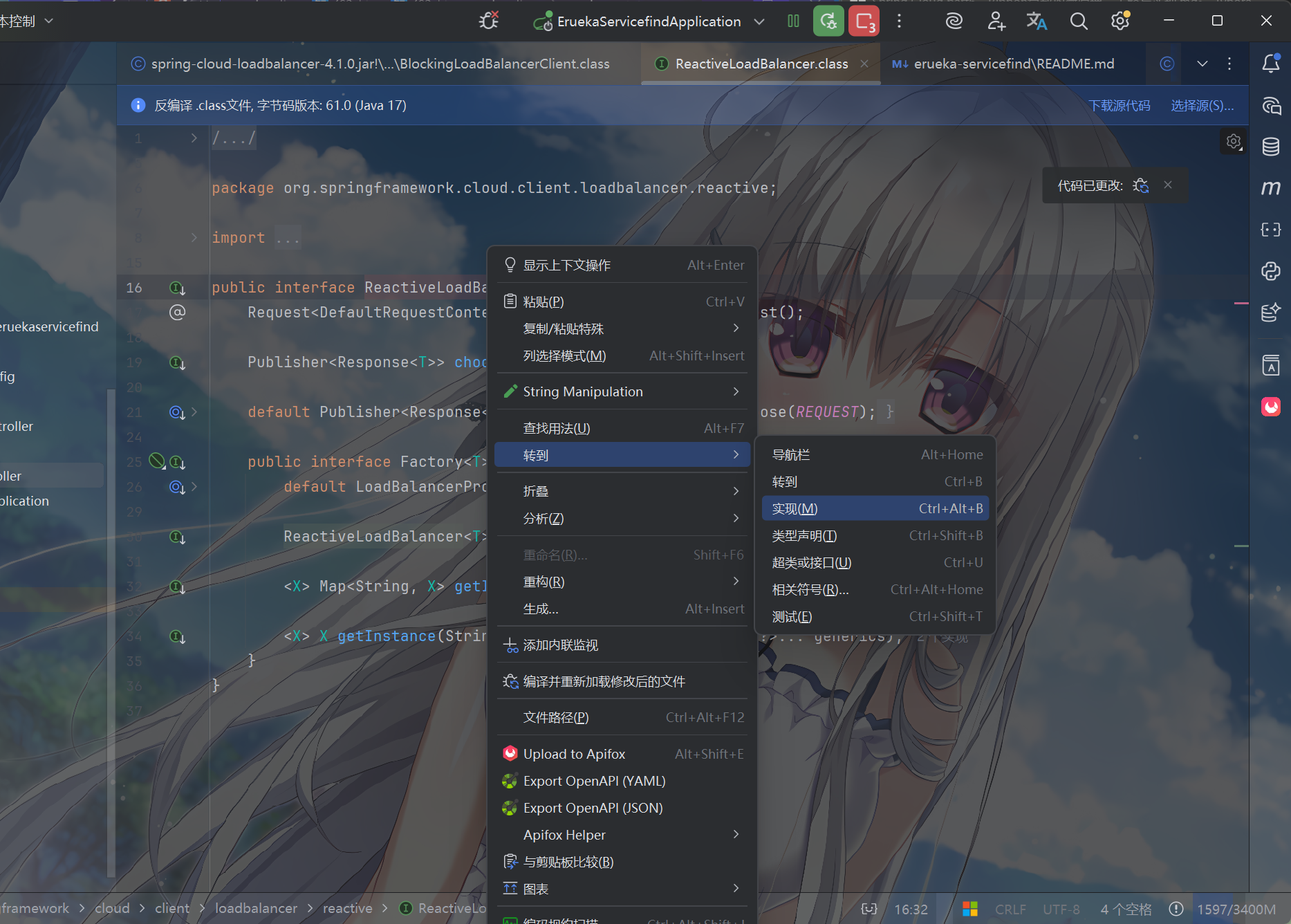
Task: Open the 图表 submenu
Action: (x=622, y=889)
